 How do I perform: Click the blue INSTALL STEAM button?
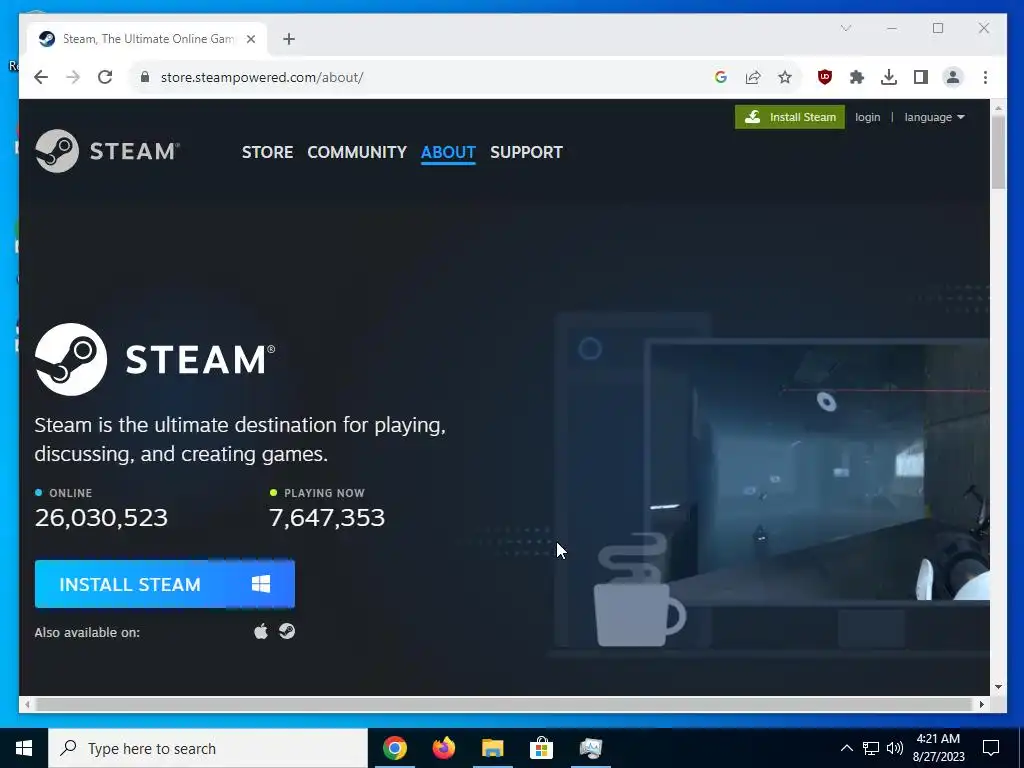tap(165, 584)
